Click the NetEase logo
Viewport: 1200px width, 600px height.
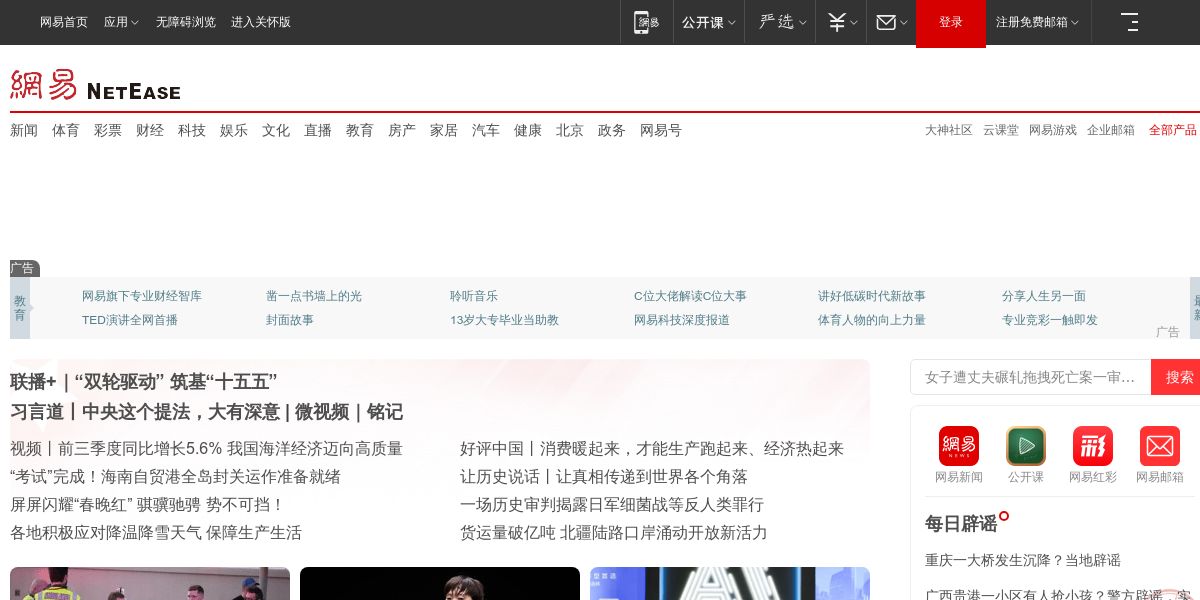point(95,85)
